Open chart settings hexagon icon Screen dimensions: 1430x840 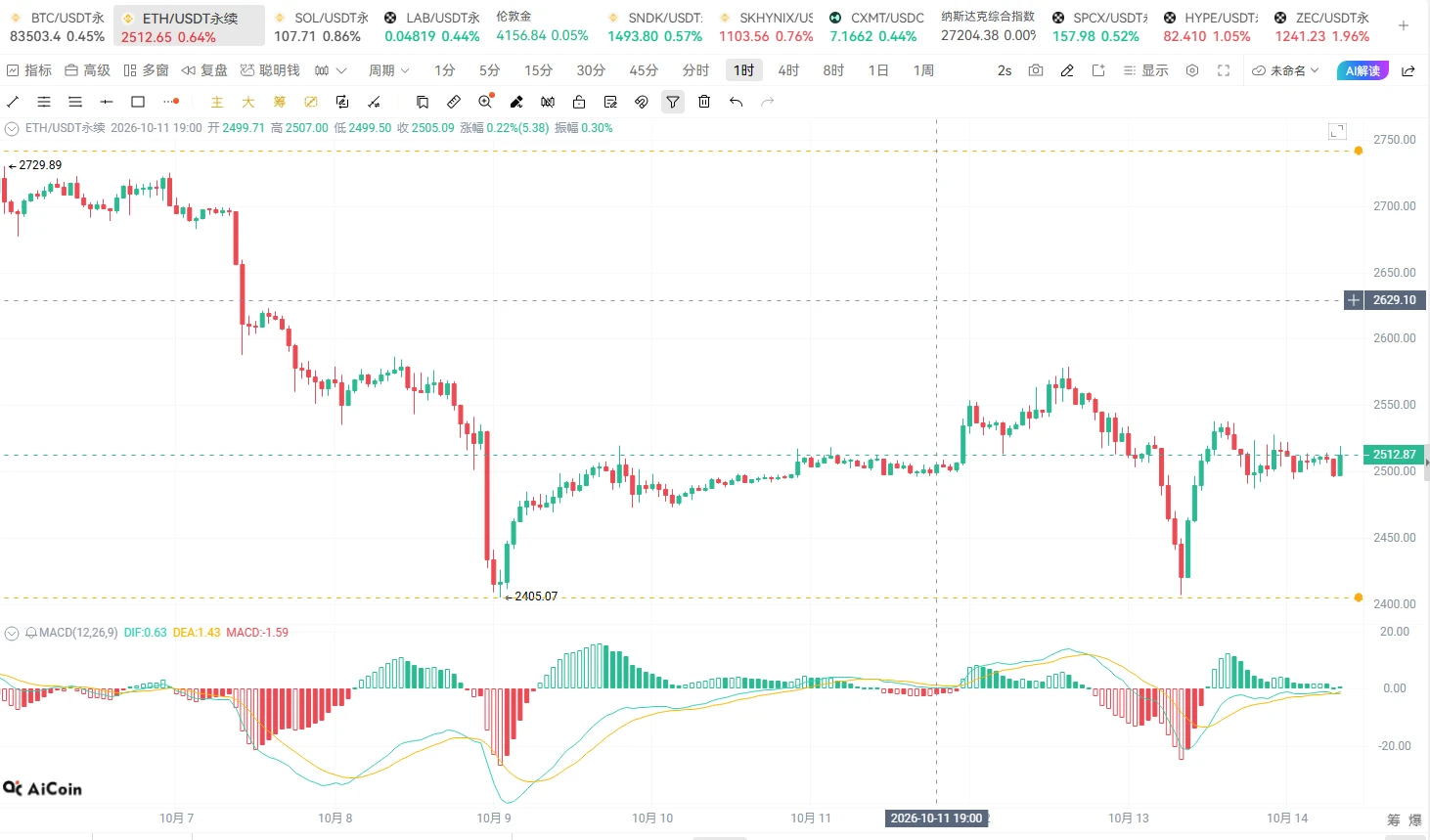[1192, 70]
